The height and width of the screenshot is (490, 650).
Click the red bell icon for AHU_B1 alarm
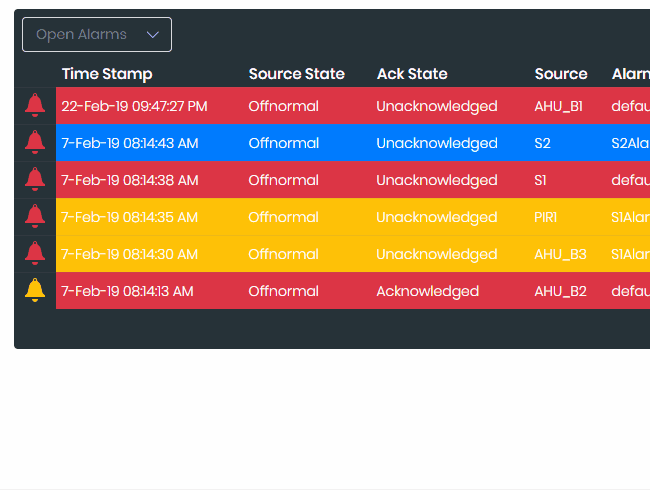[35, 105]
